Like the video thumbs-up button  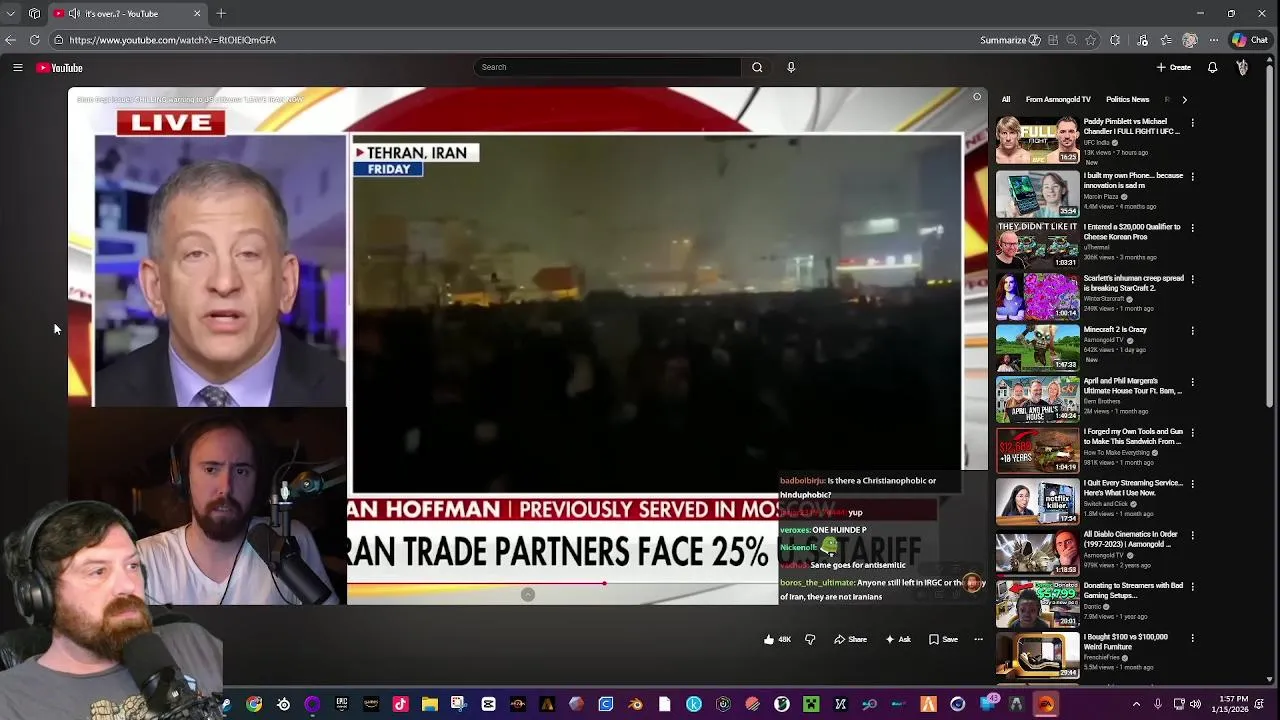click(777, 639)
